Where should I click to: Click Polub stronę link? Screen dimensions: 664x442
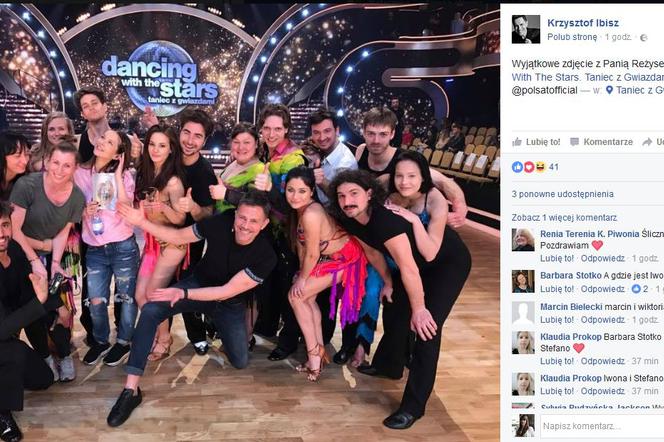(572, 37)
